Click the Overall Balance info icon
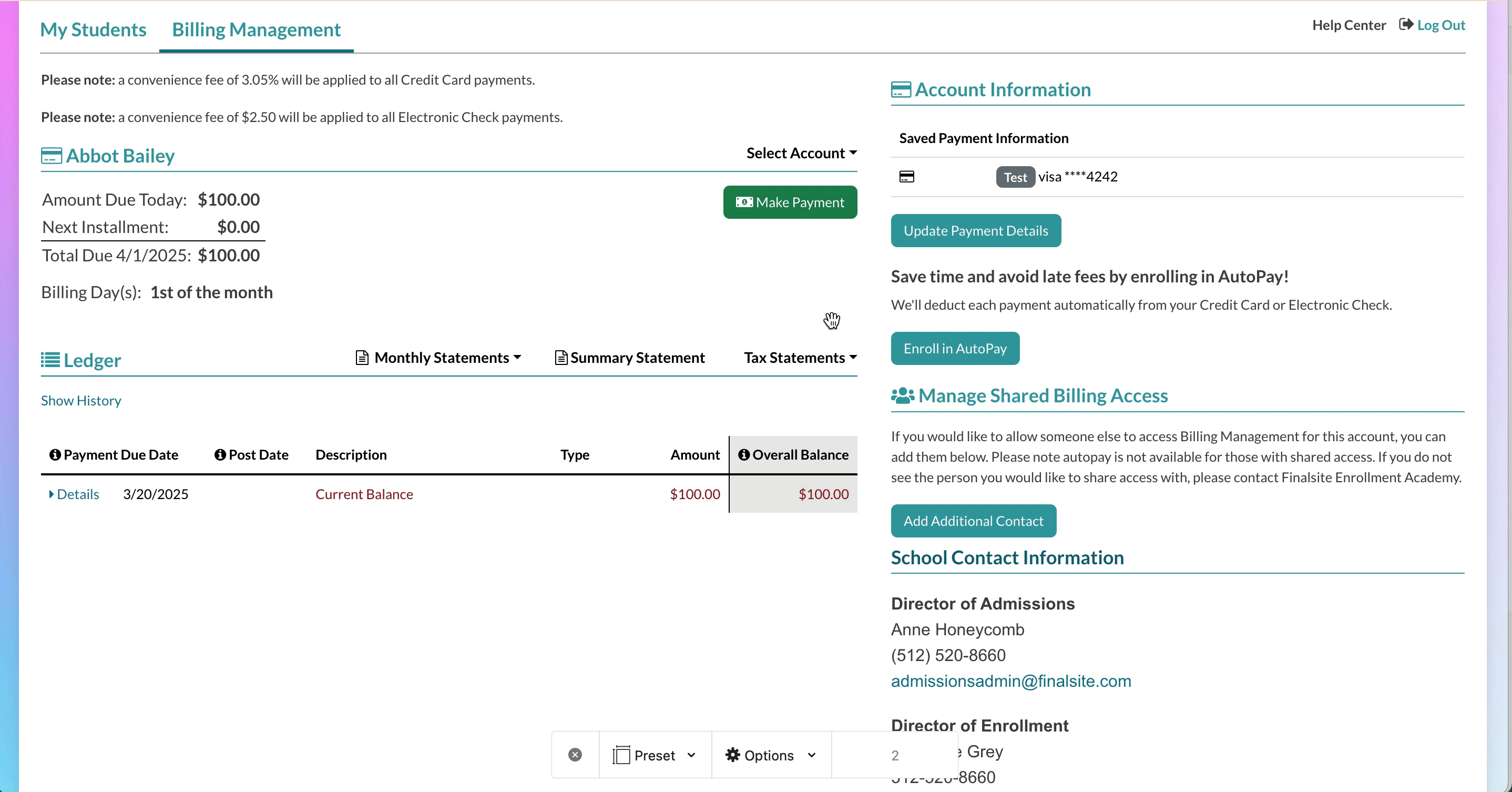Viewport: 1512px width, 792px height. click(744, 455)
